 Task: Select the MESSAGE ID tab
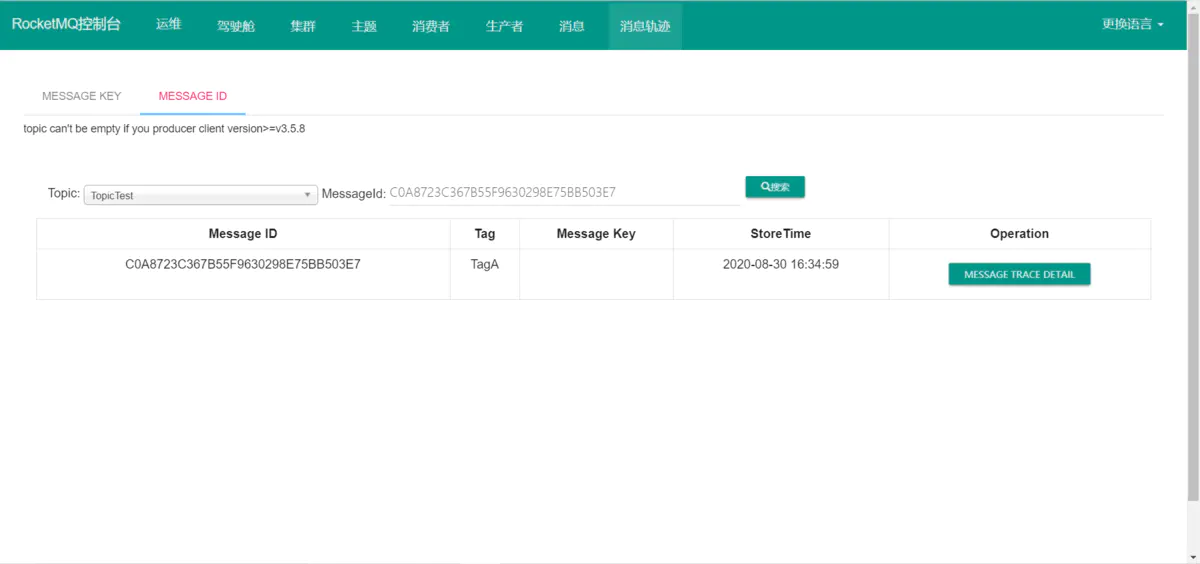193,96
